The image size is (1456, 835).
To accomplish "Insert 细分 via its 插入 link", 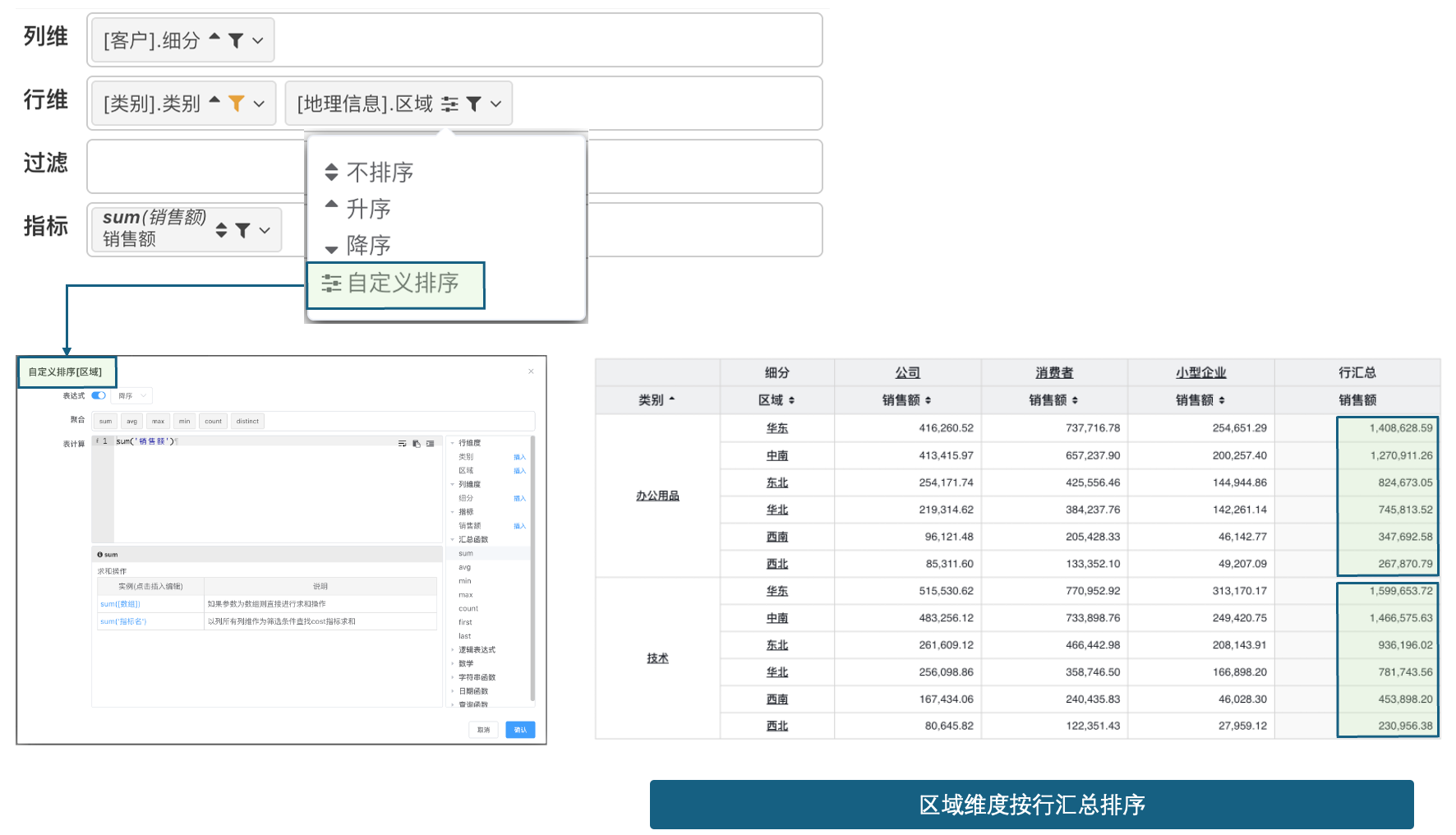I will click(519, 498).
